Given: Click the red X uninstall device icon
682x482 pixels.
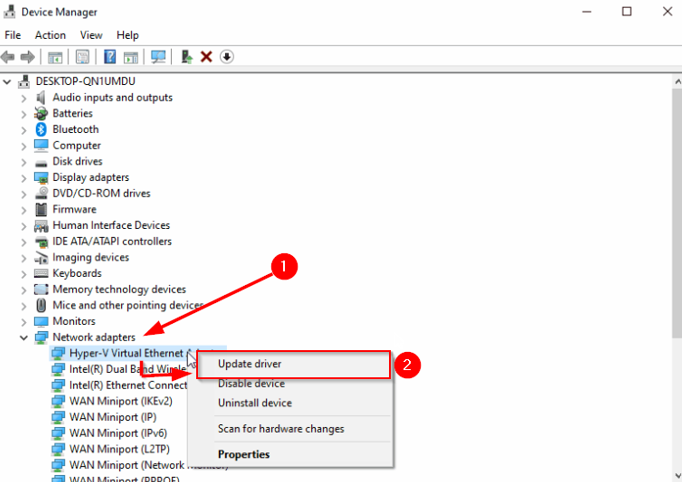Looking at the screenshot, I should (x=206, y=57).
